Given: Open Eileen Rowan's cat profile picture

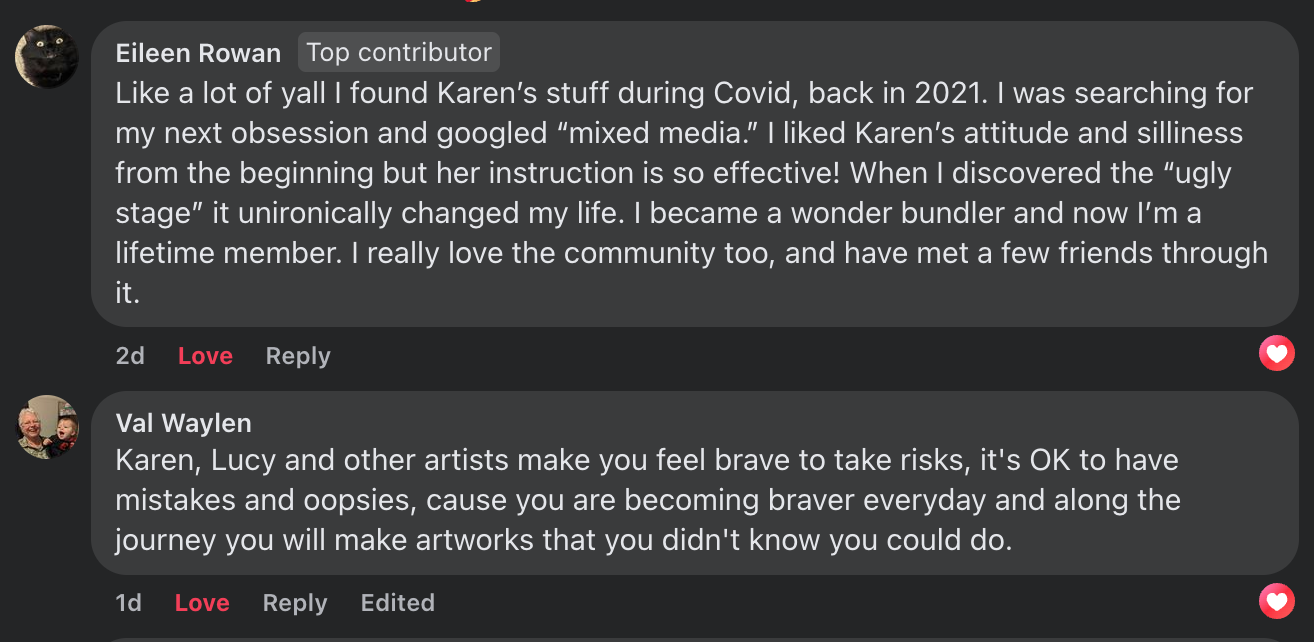Looking at the screenshot, I should [x=46, y=56].
